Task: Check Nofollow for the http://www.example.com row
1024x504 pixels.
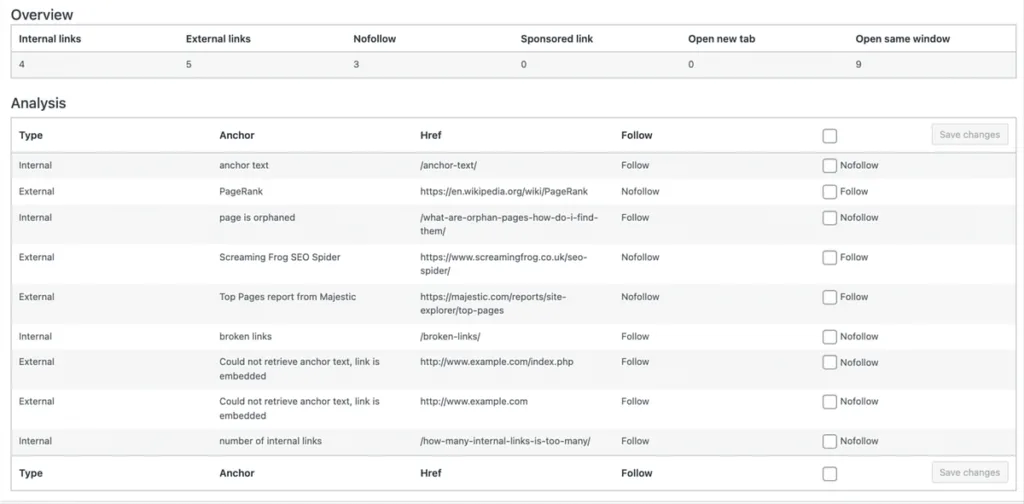Action: tap(829, 402)
